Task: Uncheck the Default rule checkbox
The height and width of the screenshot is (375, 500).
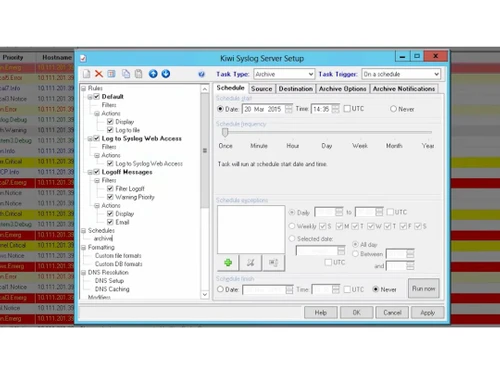Action: coord(97,96)
